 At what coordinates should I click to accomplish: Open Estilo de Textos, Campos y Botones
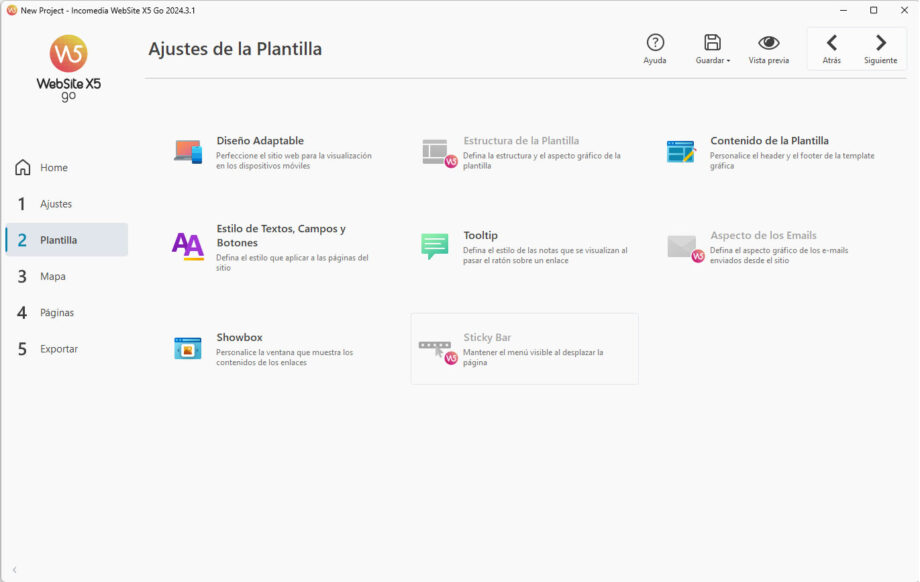280,235
